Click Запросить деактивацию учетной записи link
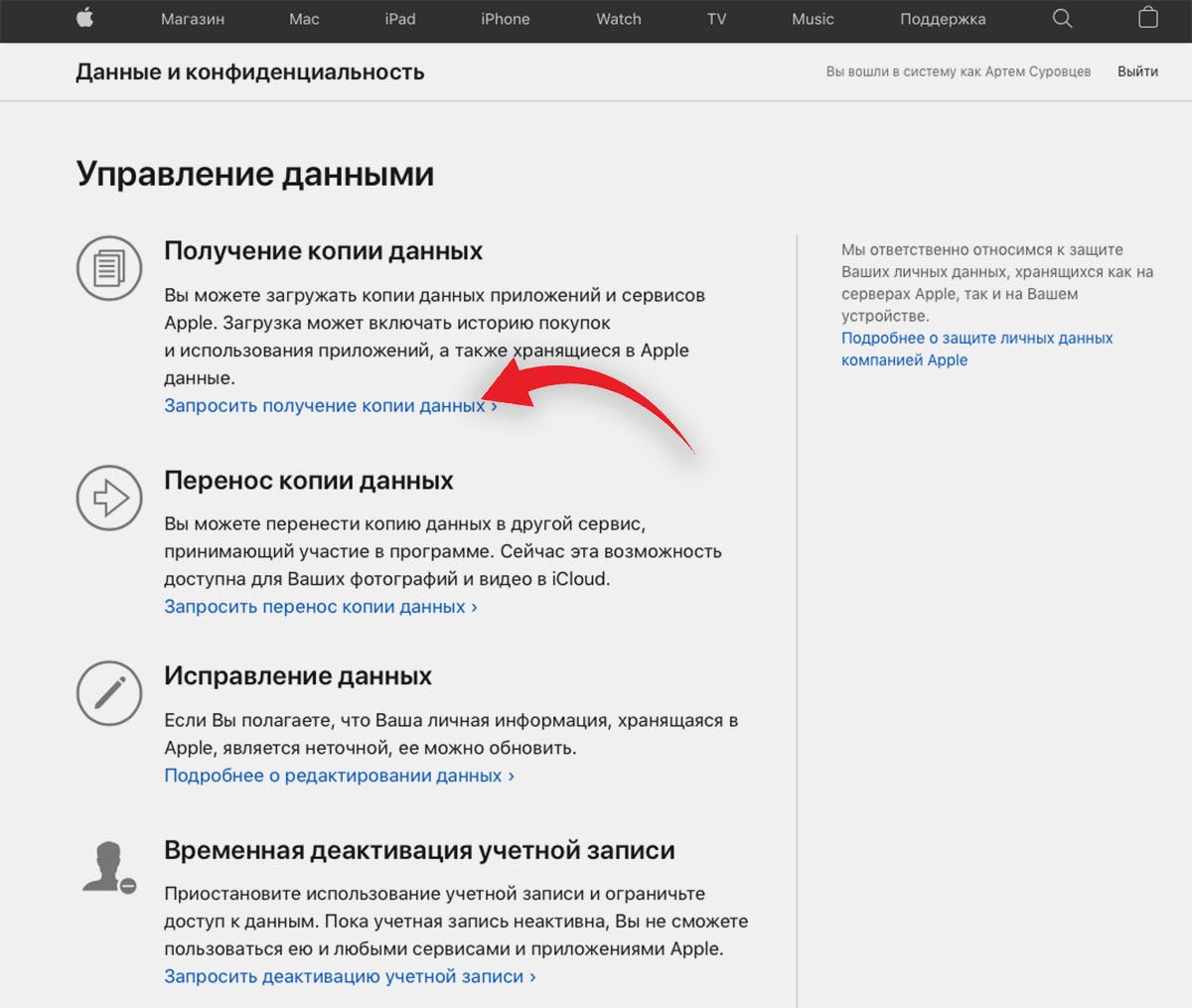This screenshot has width=1192, height=1008. click(x=350, y=976)
